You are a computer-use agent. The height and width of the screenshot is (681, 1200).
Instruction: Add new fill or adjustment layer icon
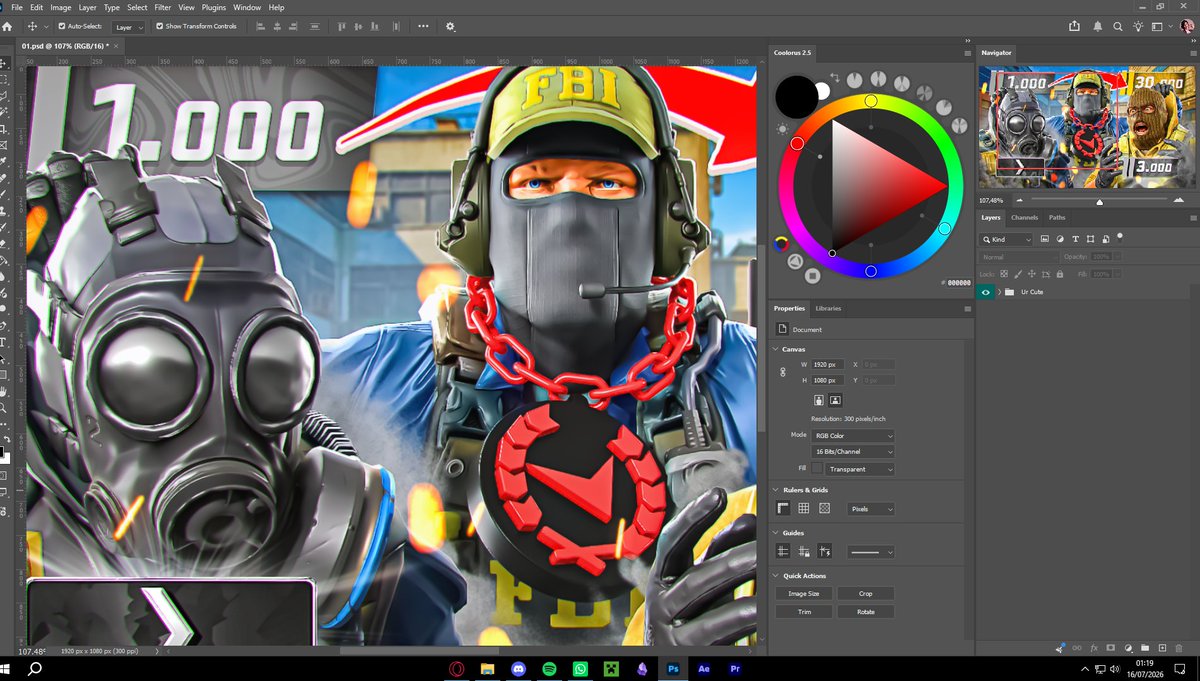click(x=1128, y=648)
